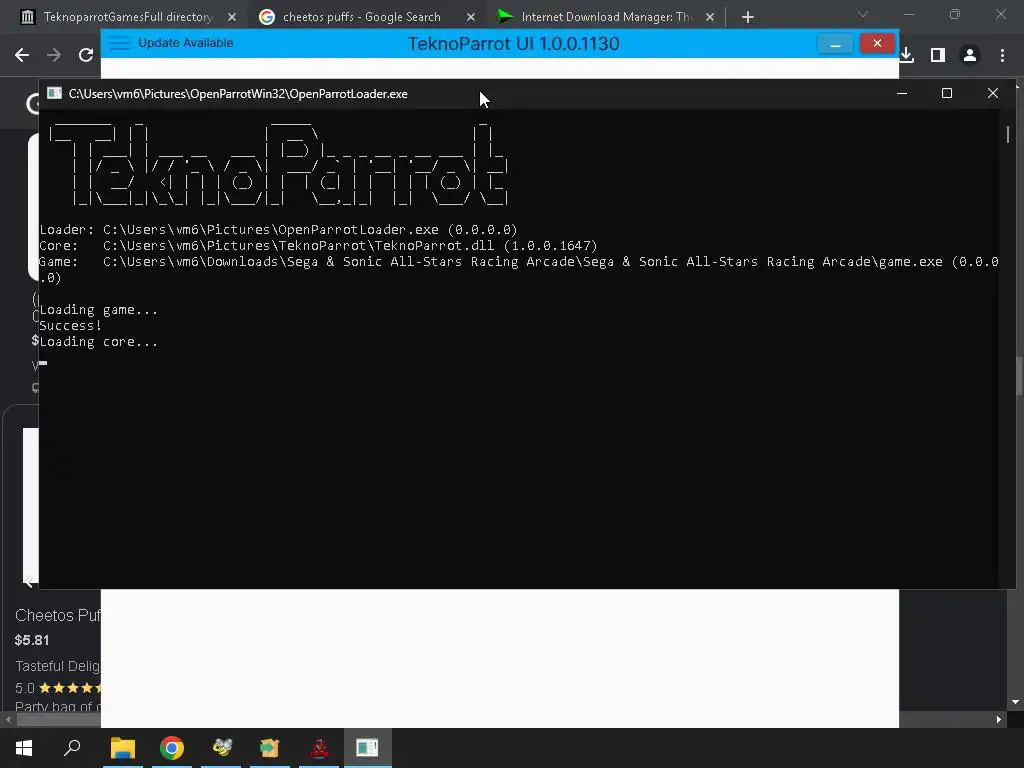The height and width of the screenshot is (768, 1024).
Task: Open TeknoParrot UI hamburger menu
Action: [120, 43]
